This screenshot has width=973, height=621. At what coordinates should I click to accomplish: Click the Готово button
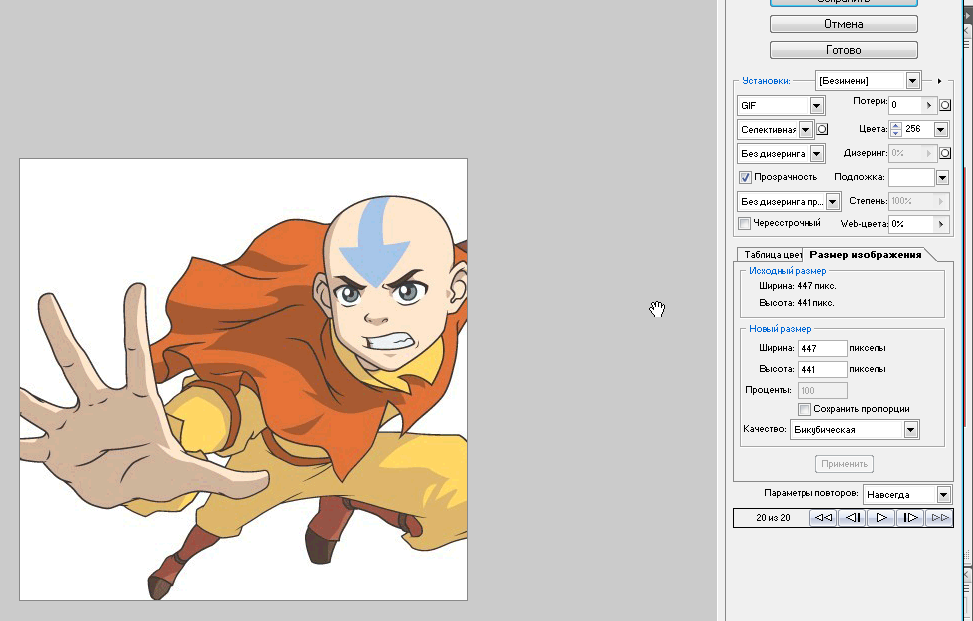[x=843, y=50]
